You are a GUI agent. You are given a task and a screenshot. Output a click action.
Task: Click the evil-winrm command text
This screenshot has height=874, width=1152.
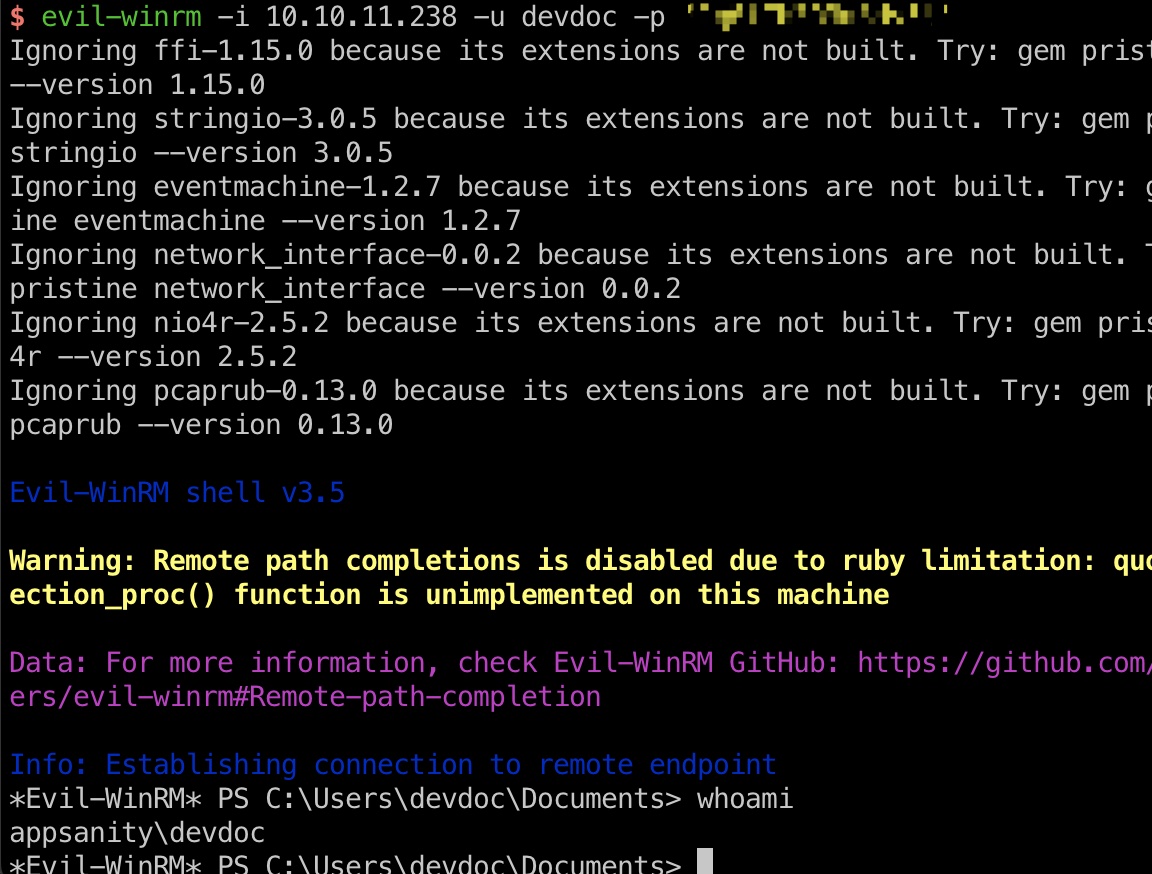point(121,16)
